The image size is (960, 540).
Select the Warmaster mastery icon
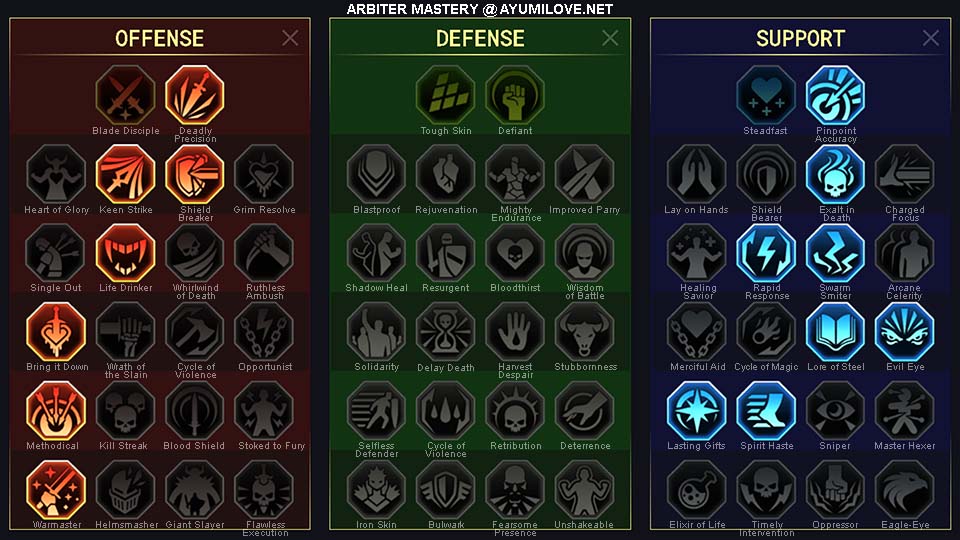(56, 490)
